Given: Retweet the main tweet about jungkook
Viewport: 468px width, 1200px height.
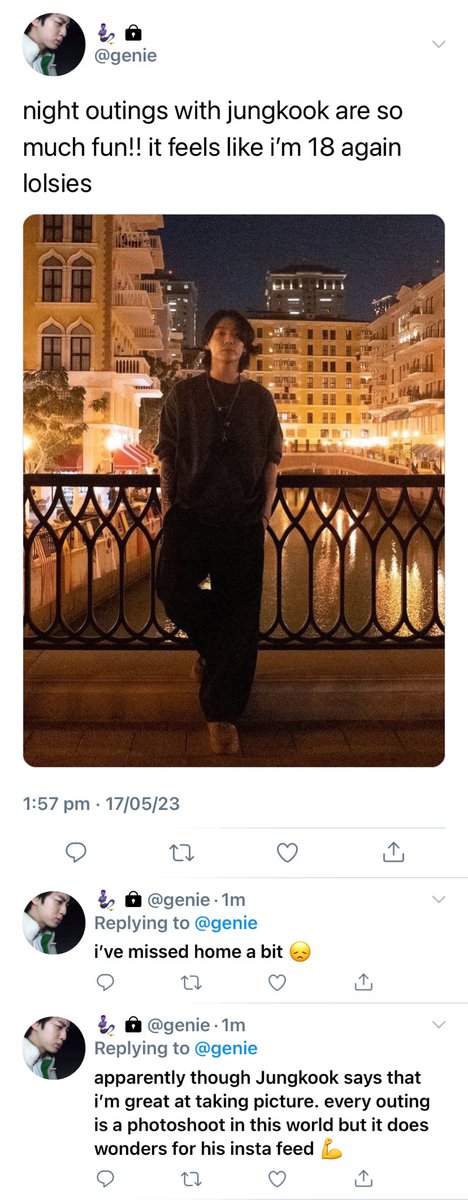Looking at the screenshot, I should 181,852.
